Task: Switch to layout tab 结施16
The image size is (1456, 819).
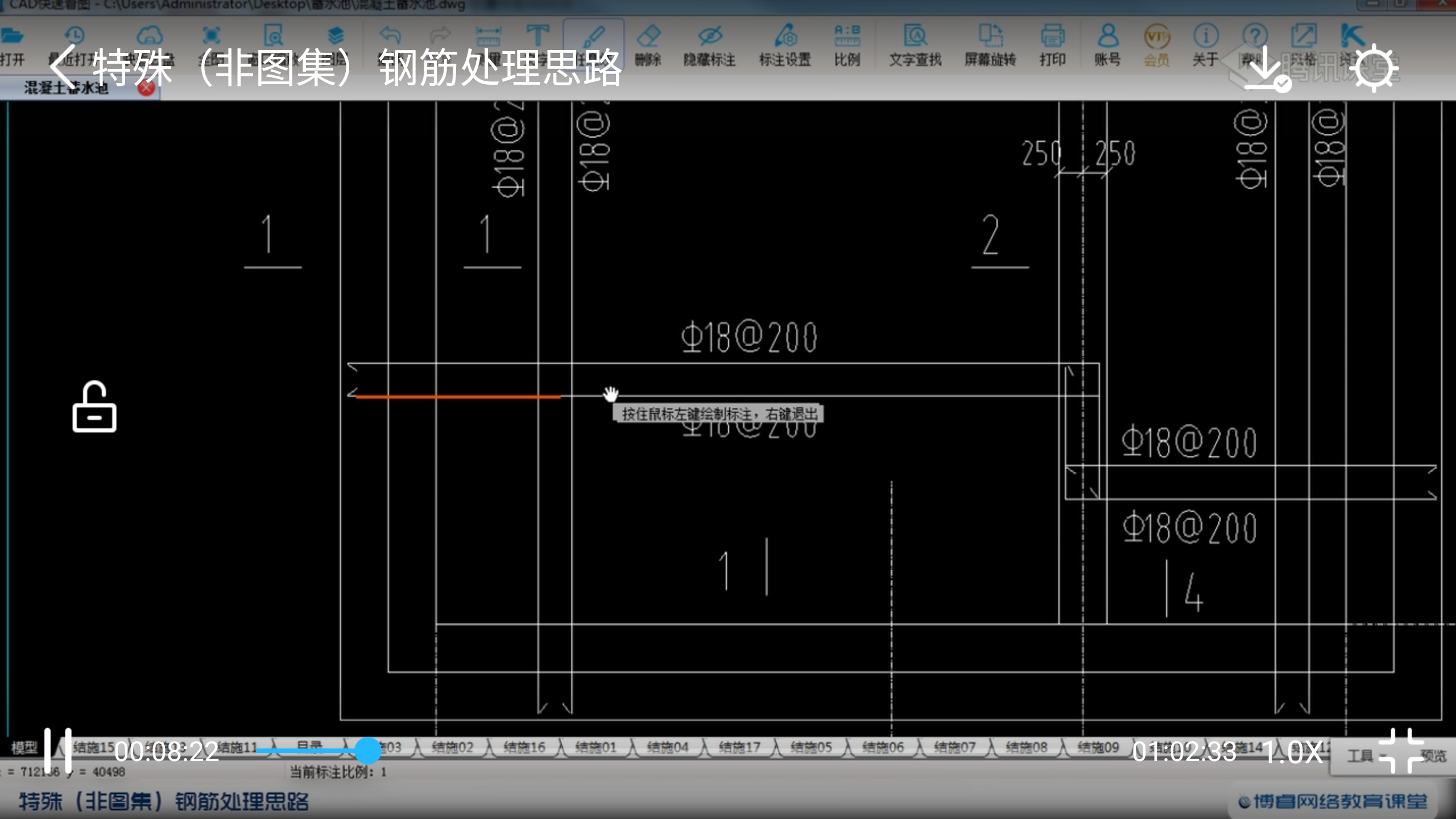Action: [524, 747]
